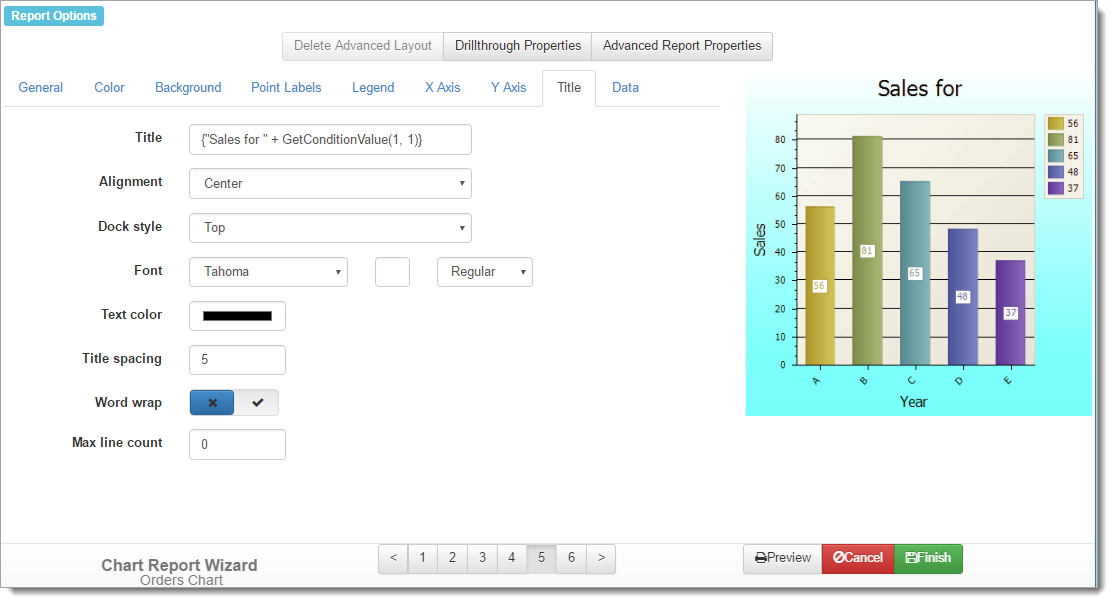The image size is (1113, 603).
Task: Switch to the Point Labels tab
Action: pos(286,88)
